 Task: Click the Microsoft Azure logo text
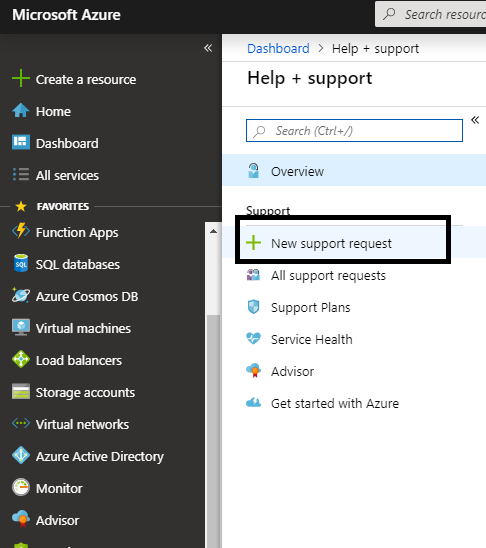coord(66,15)
